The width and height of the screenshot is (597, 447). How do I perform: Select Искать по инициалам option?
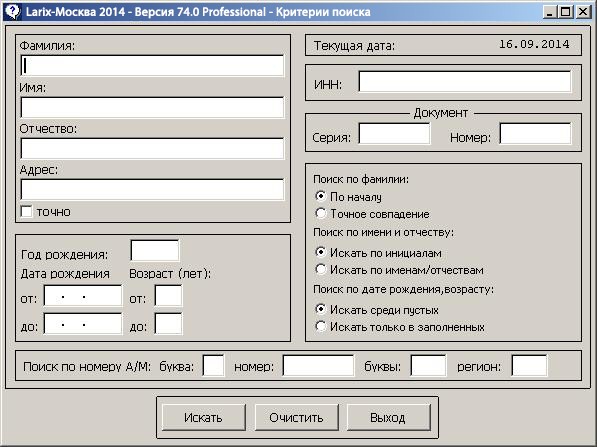click(x=321, y=252)
